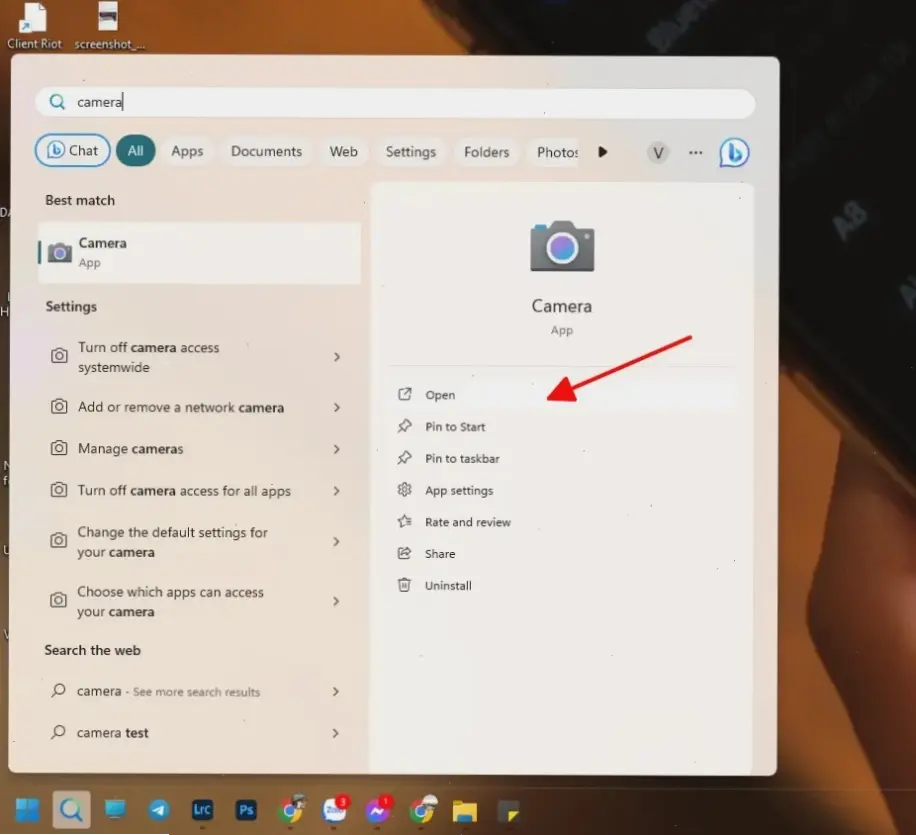Expand the camera test search suggestion

(x=336, y=732)
